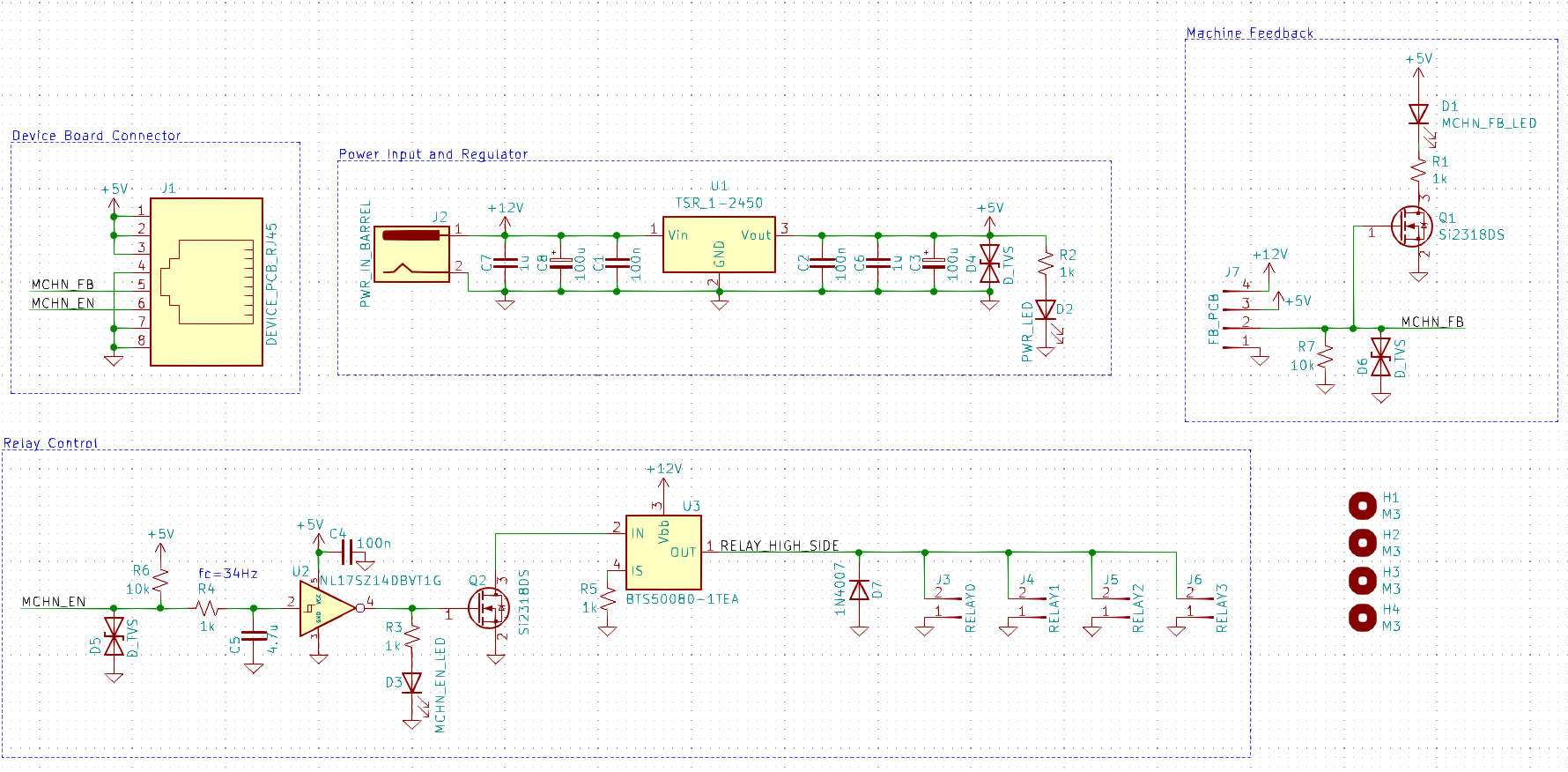Click the U3 BTS50080-1TEA switch block
The width and height of the screenshot is (1568, 772).
663,553
